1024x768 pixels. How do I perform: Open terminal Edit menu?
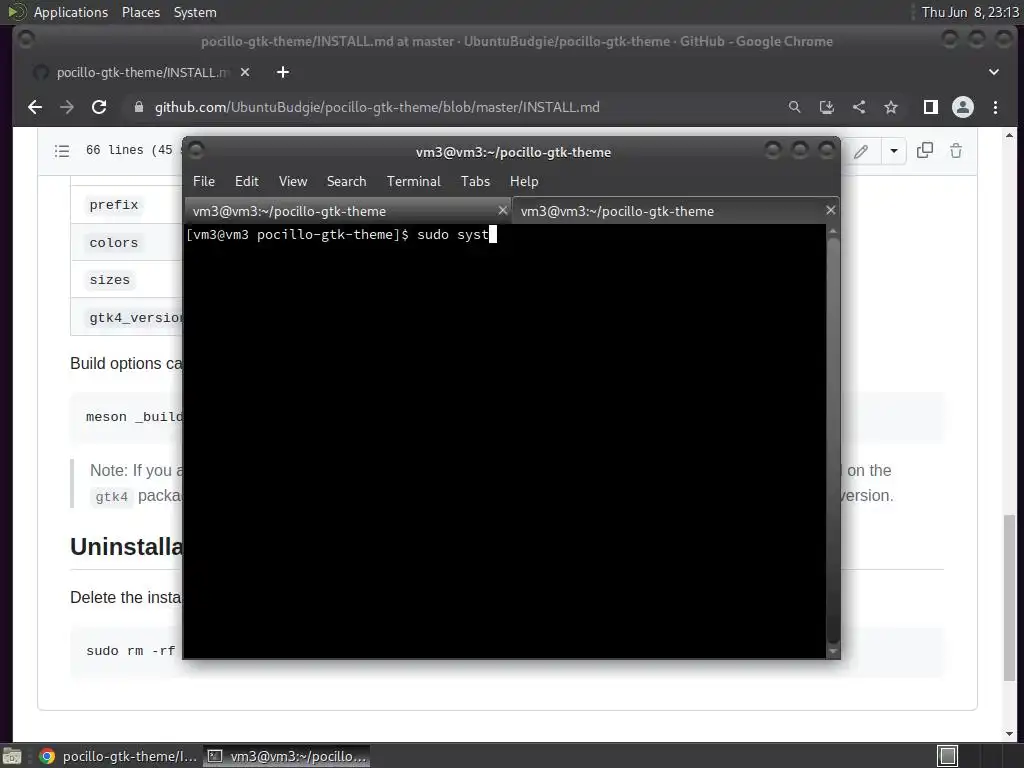pos(247,181)
